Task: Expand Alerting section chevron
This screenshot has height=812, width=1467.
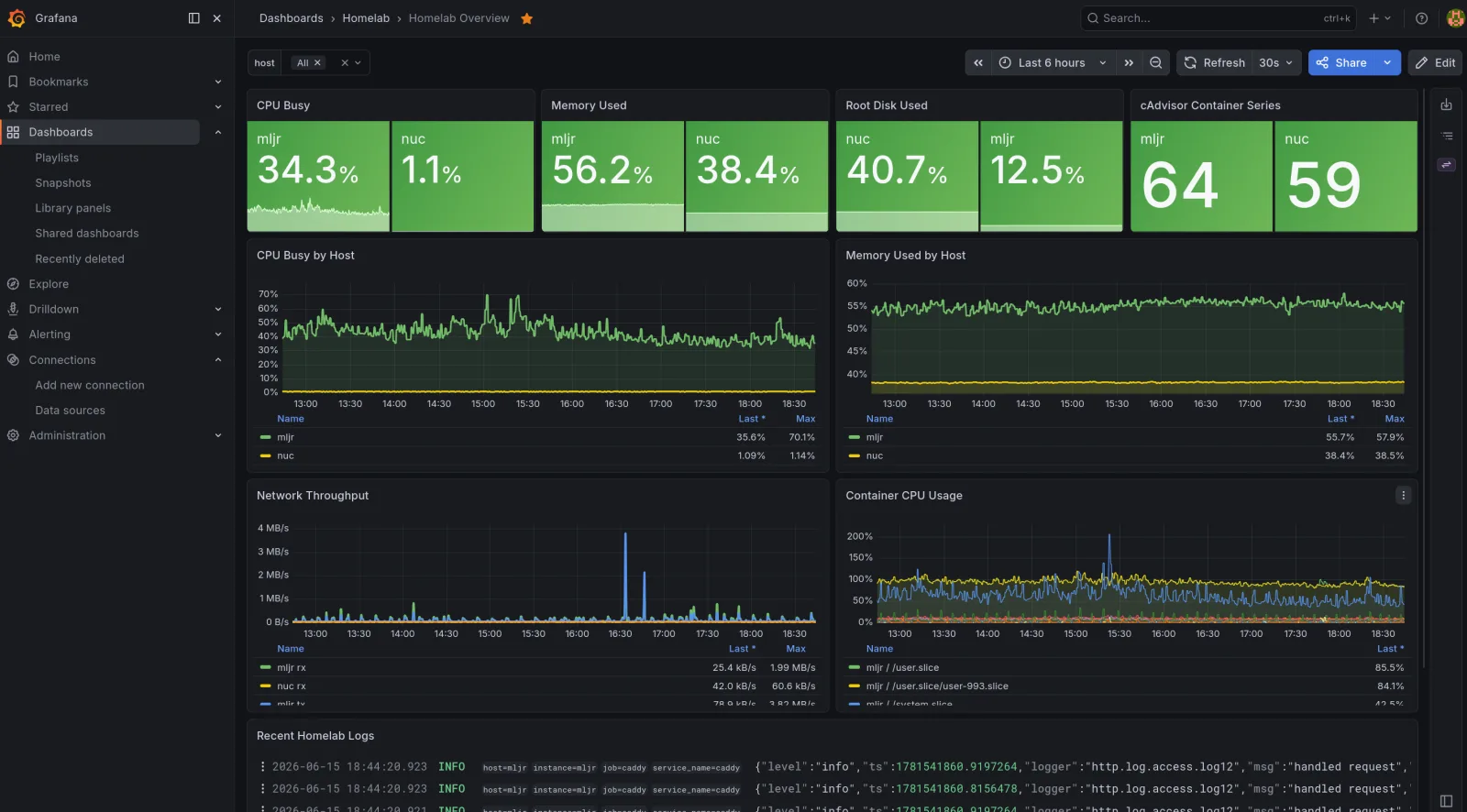Action: [218, 335]
